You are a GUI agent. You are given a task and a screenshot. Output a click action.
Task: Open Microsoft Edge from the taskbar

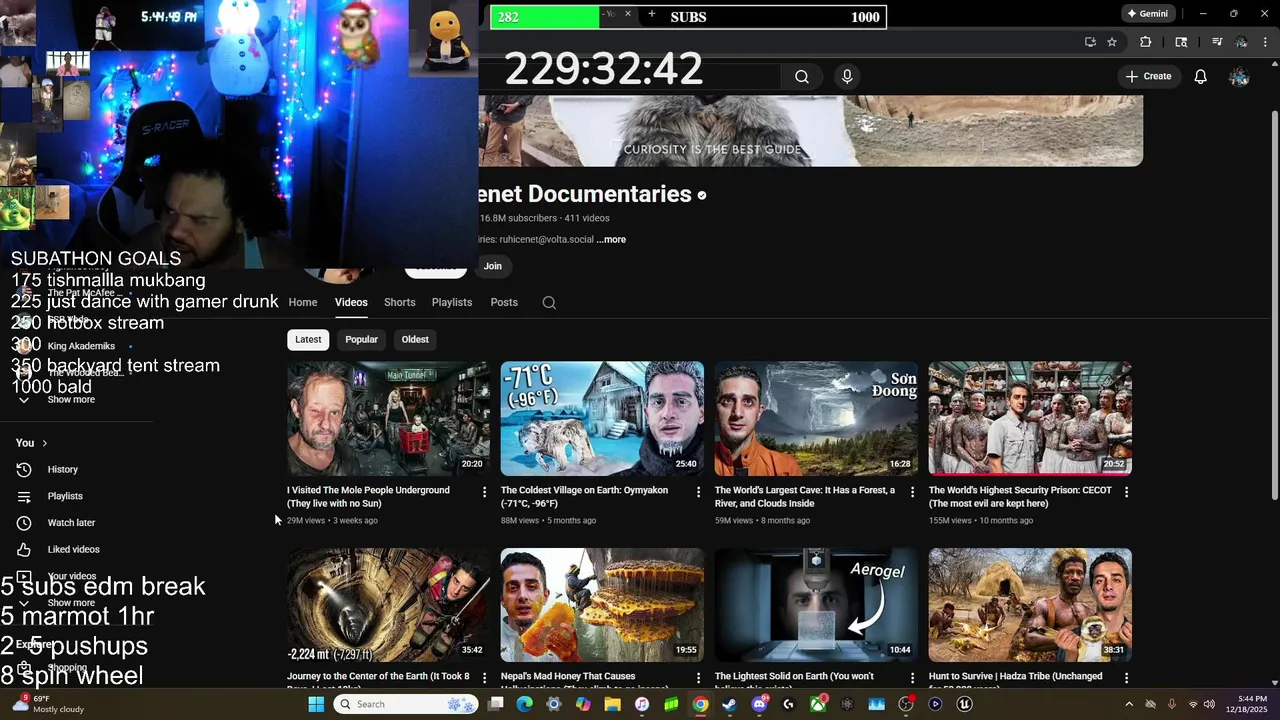pyautogui.click(x=525, y=704)
